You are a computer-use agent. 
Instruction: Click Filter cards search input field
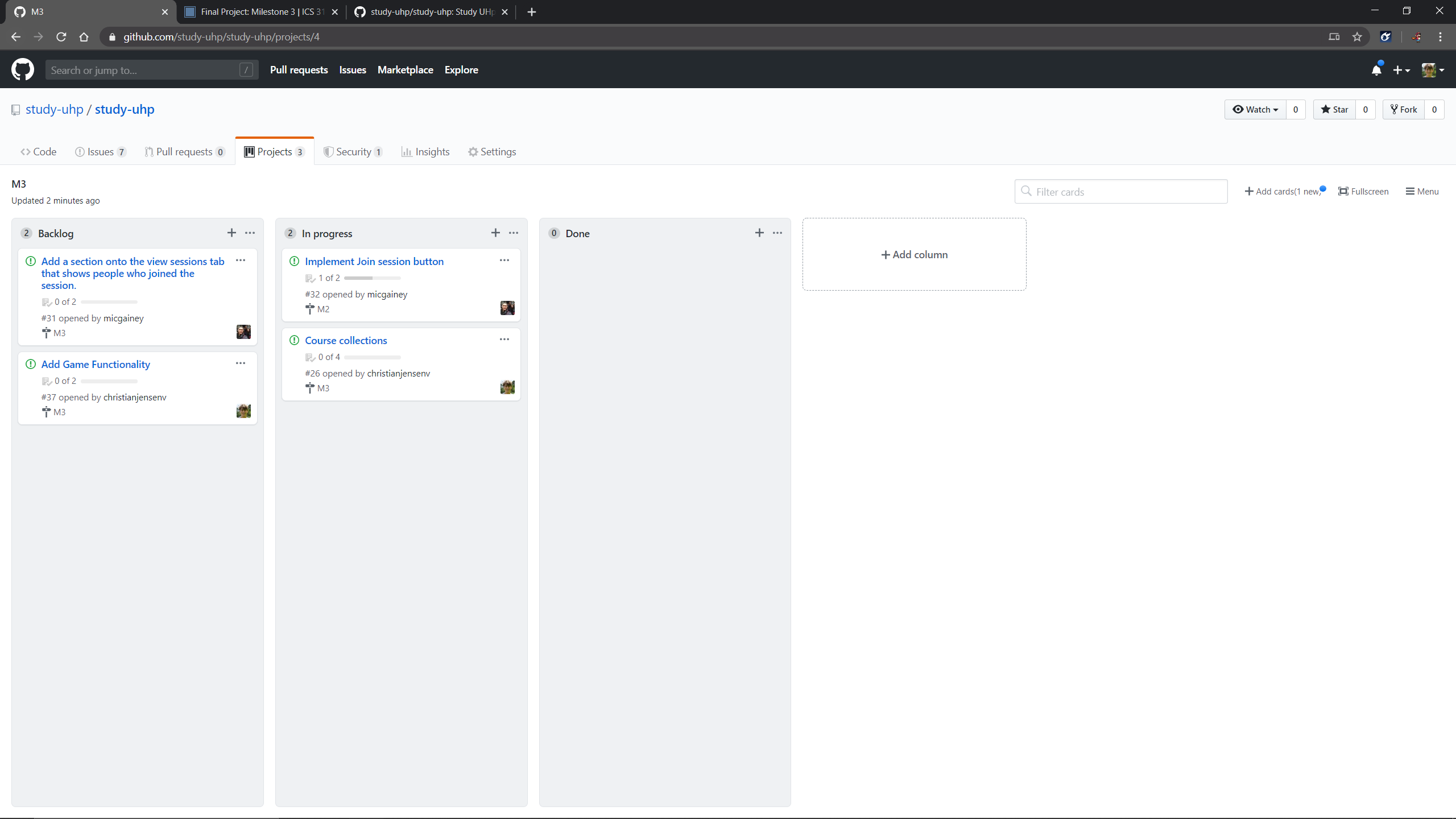1121,191
